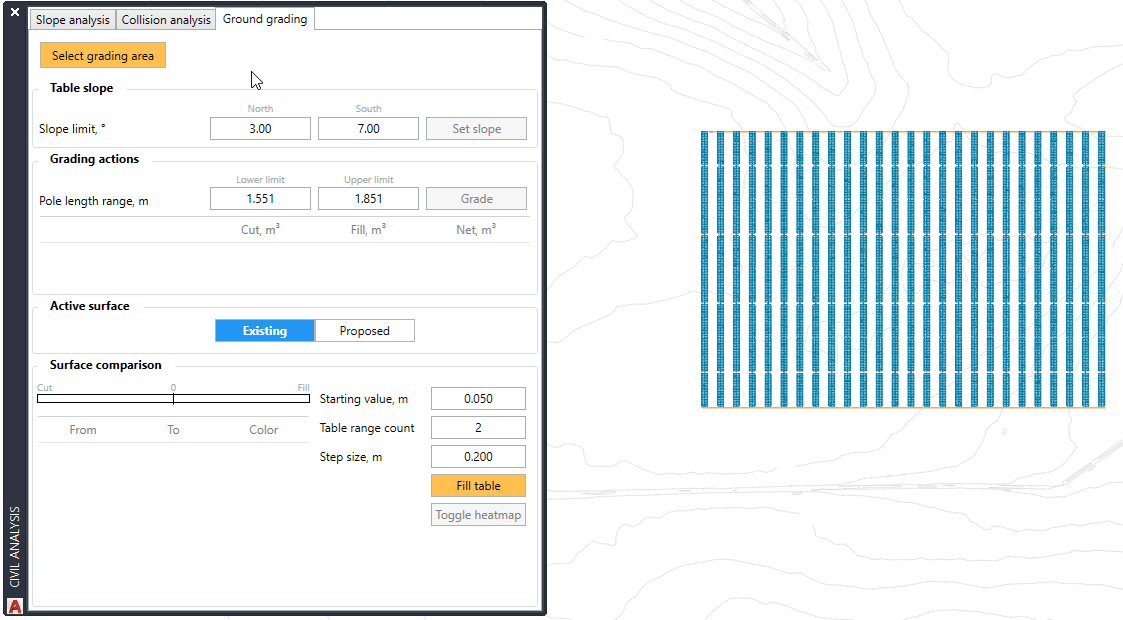The width and height of the screenshot is (1123, 620).
Task: Click the Set slope button
Action: [476, 129]
